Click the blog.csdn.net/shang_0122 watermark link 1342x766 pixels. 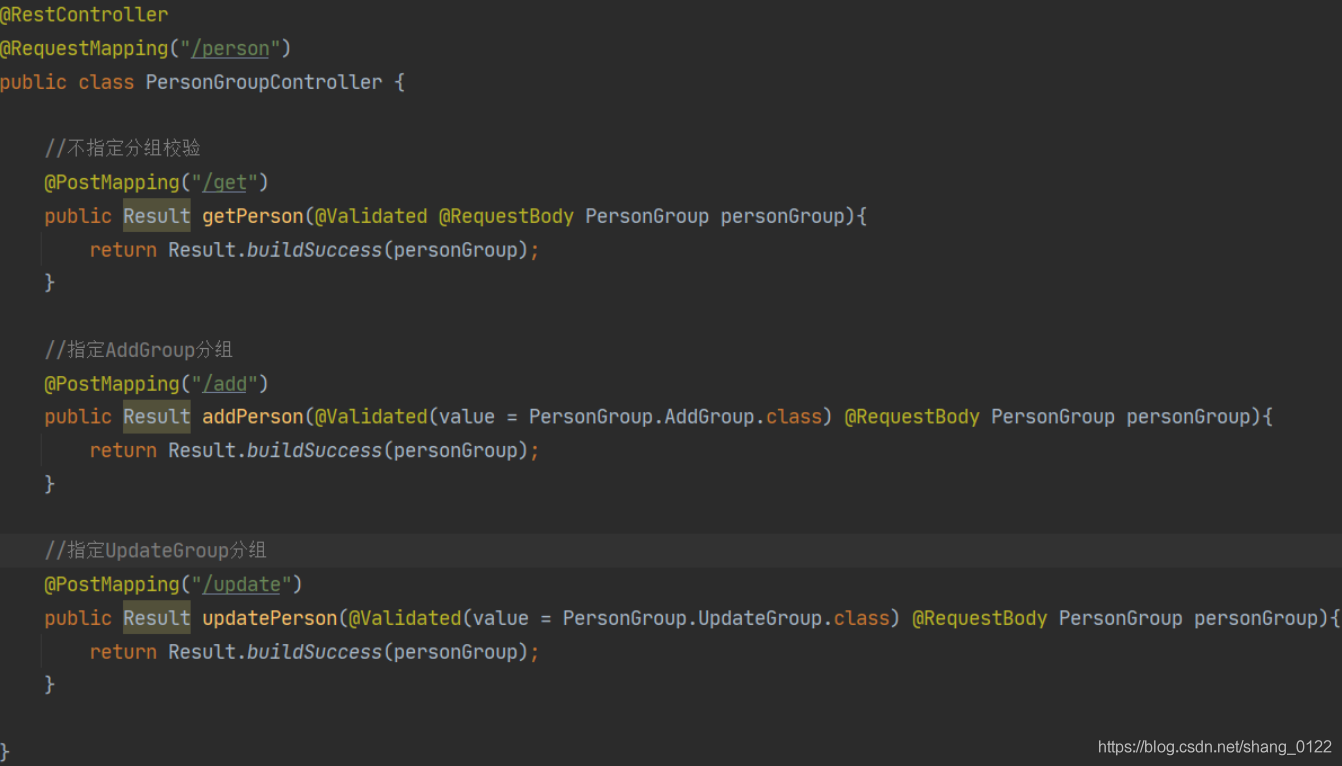tap(1215, 747)
